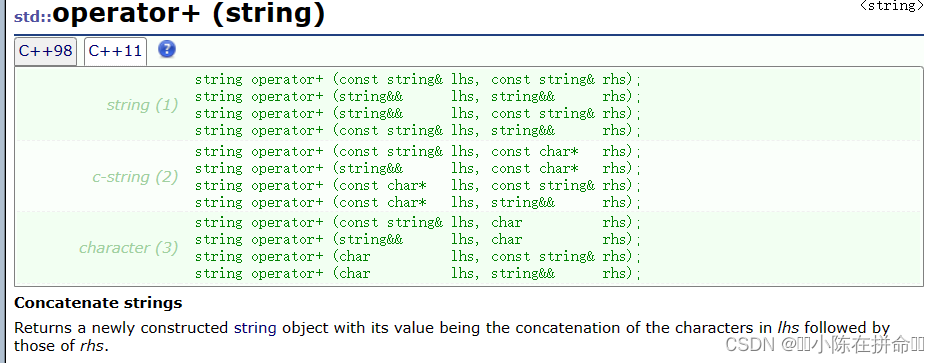Click first string overload with const string& parameters

click(418, 79)
